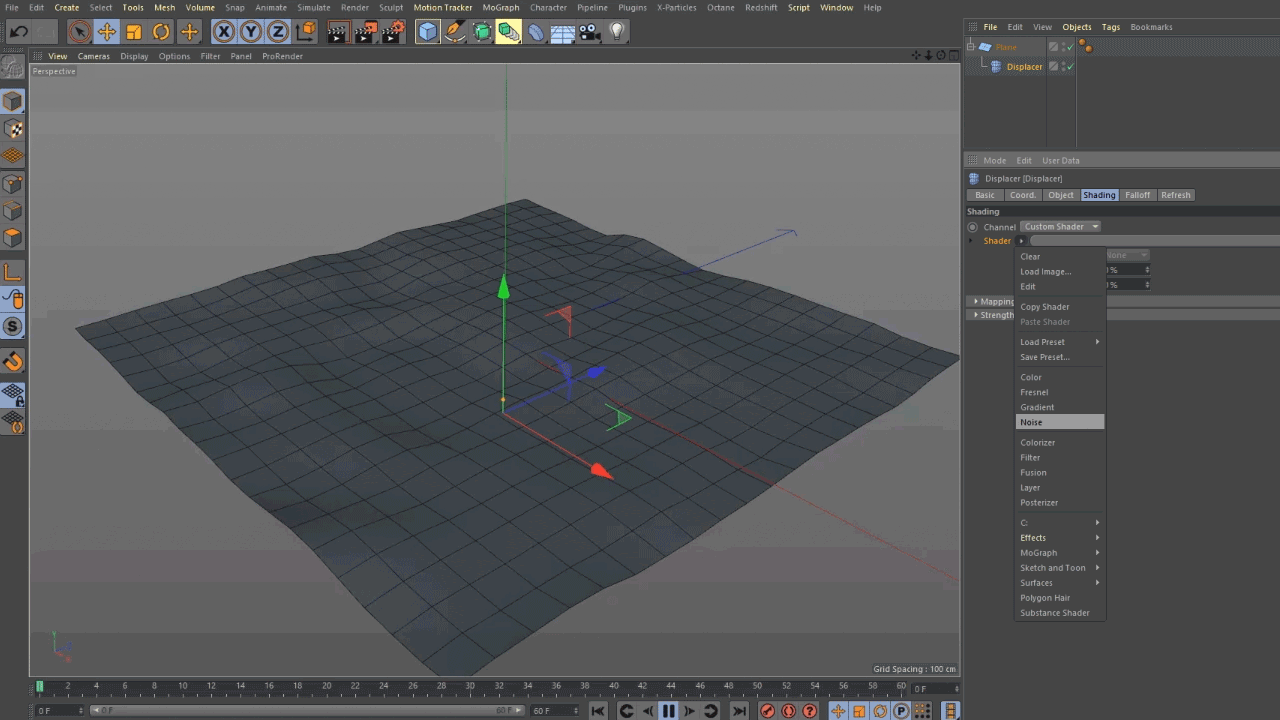The width and height of the screenshot is (1280, 720).
Task: Add a Cube primitive object
Action: [x=428, y=32]
